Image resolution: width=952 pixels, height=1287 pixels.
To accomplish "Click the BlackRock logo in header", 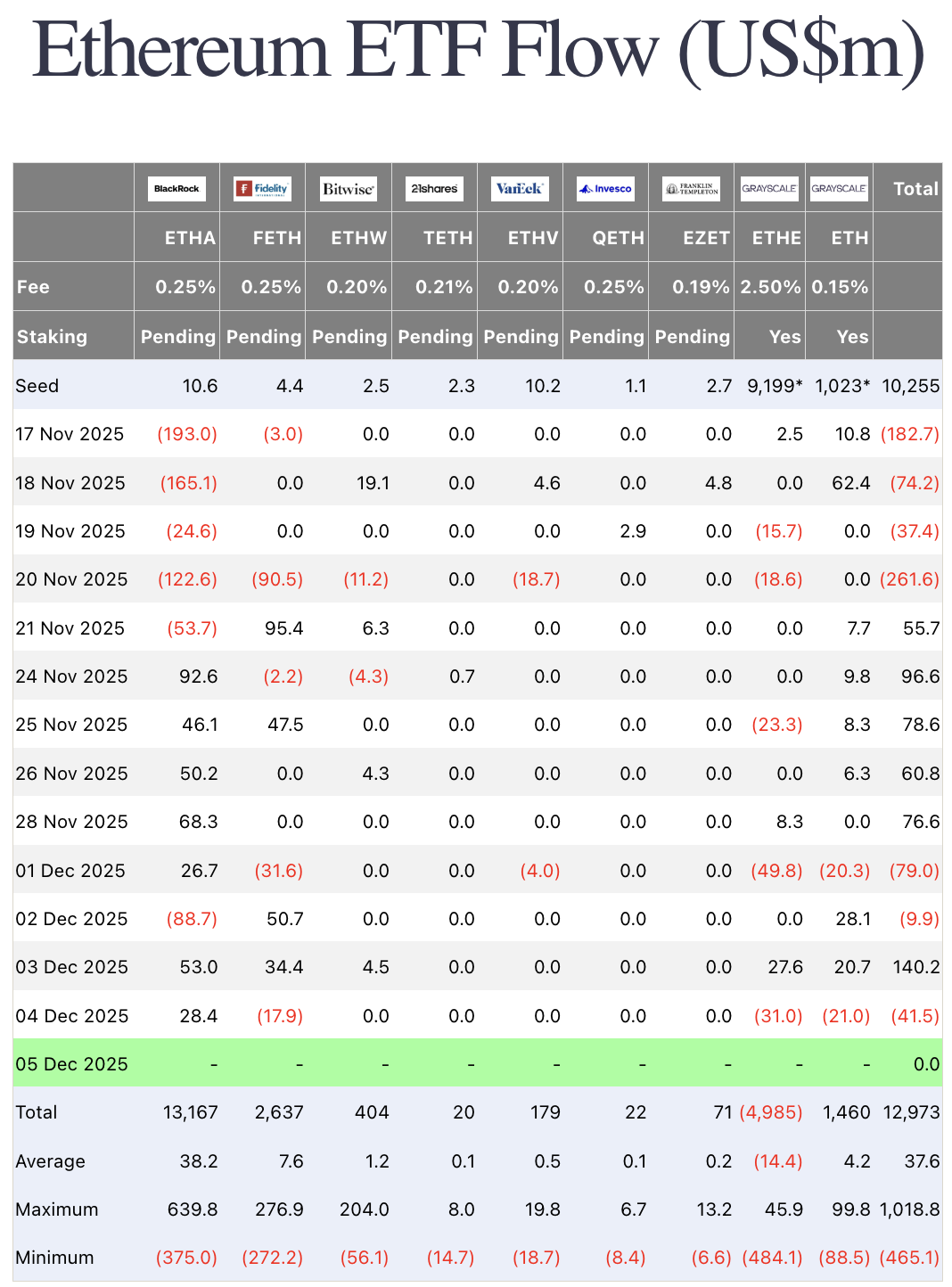I will click(176, 189).
